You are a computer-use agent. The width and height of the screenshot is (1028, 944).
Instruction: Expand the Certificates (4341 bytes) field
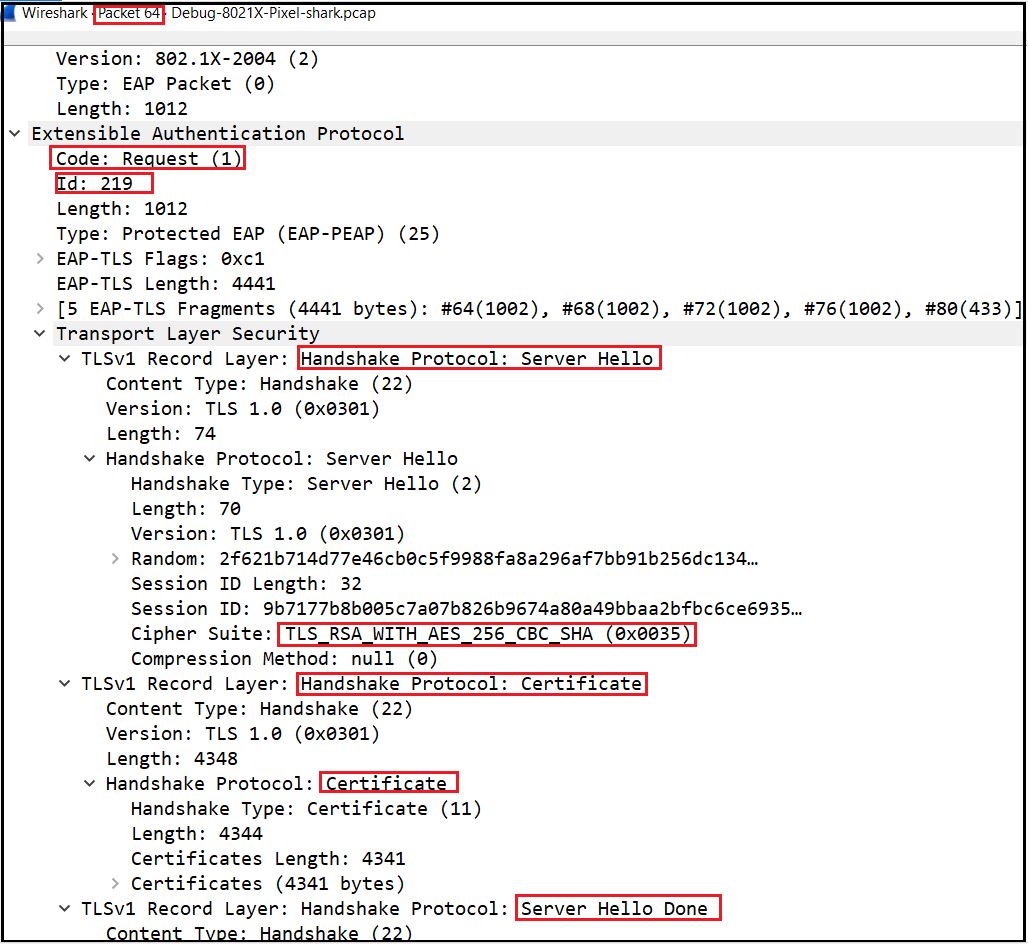click(x=115, y=883)
